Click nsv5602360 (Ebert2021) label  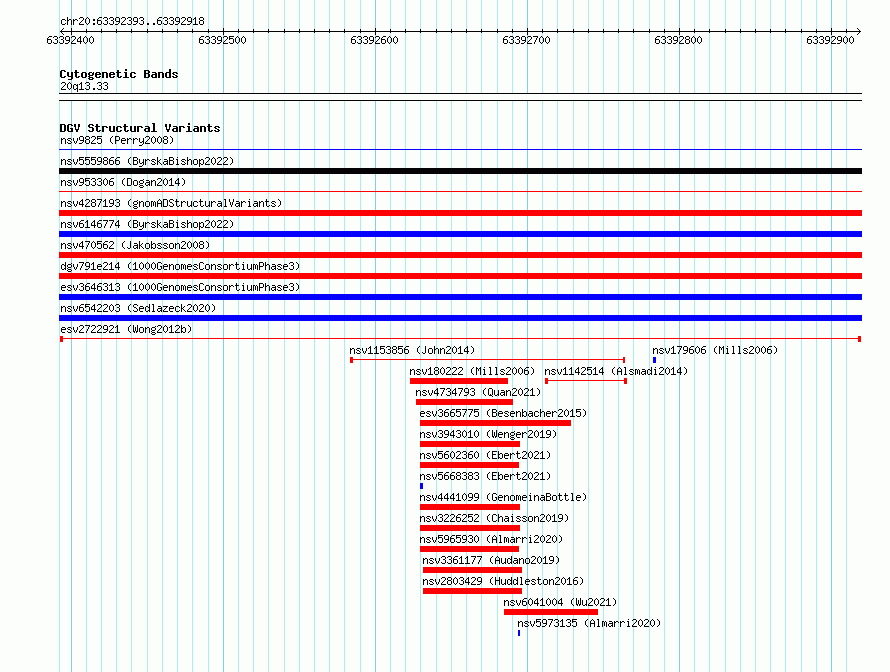485,455
